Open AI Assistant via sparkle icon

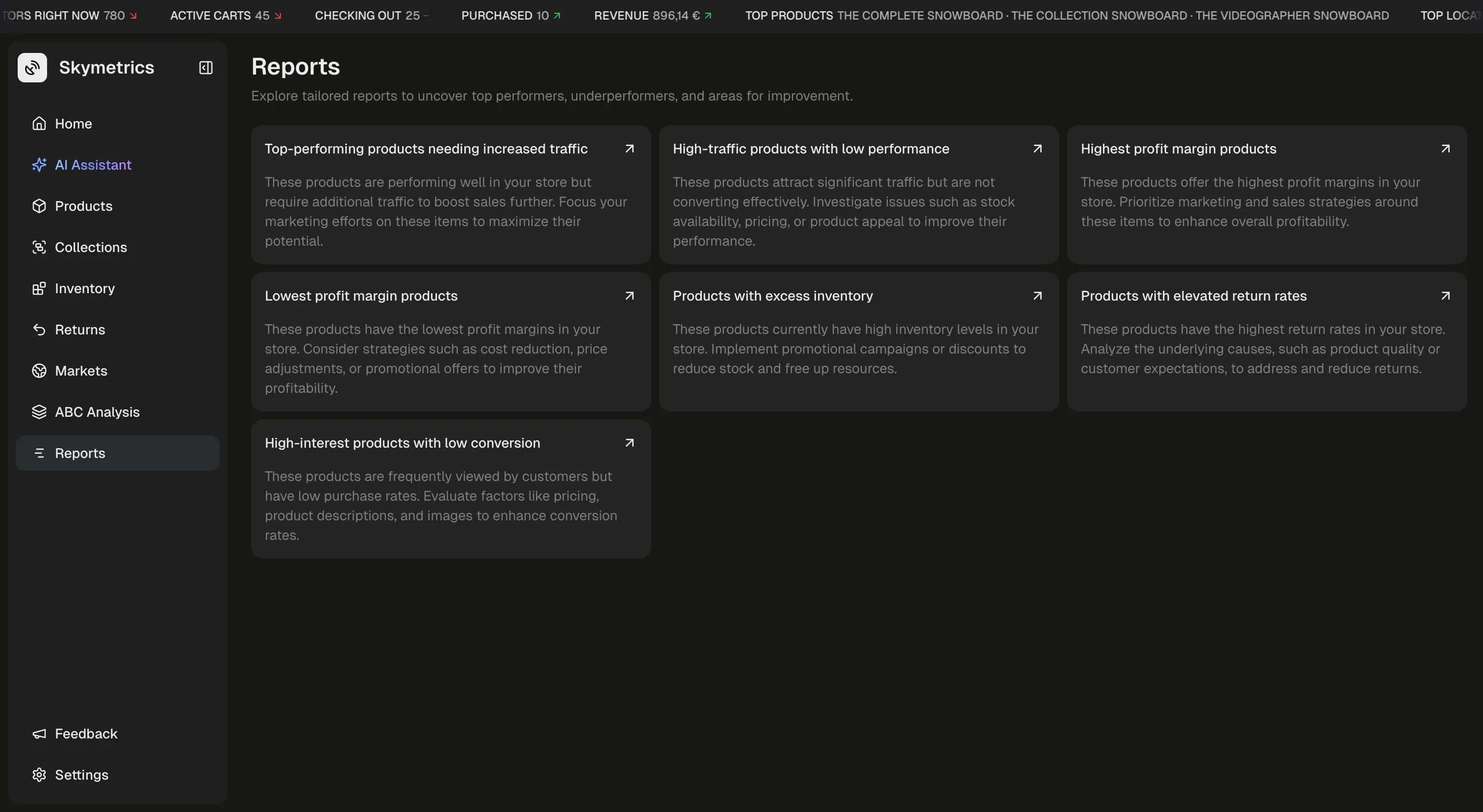39,165
